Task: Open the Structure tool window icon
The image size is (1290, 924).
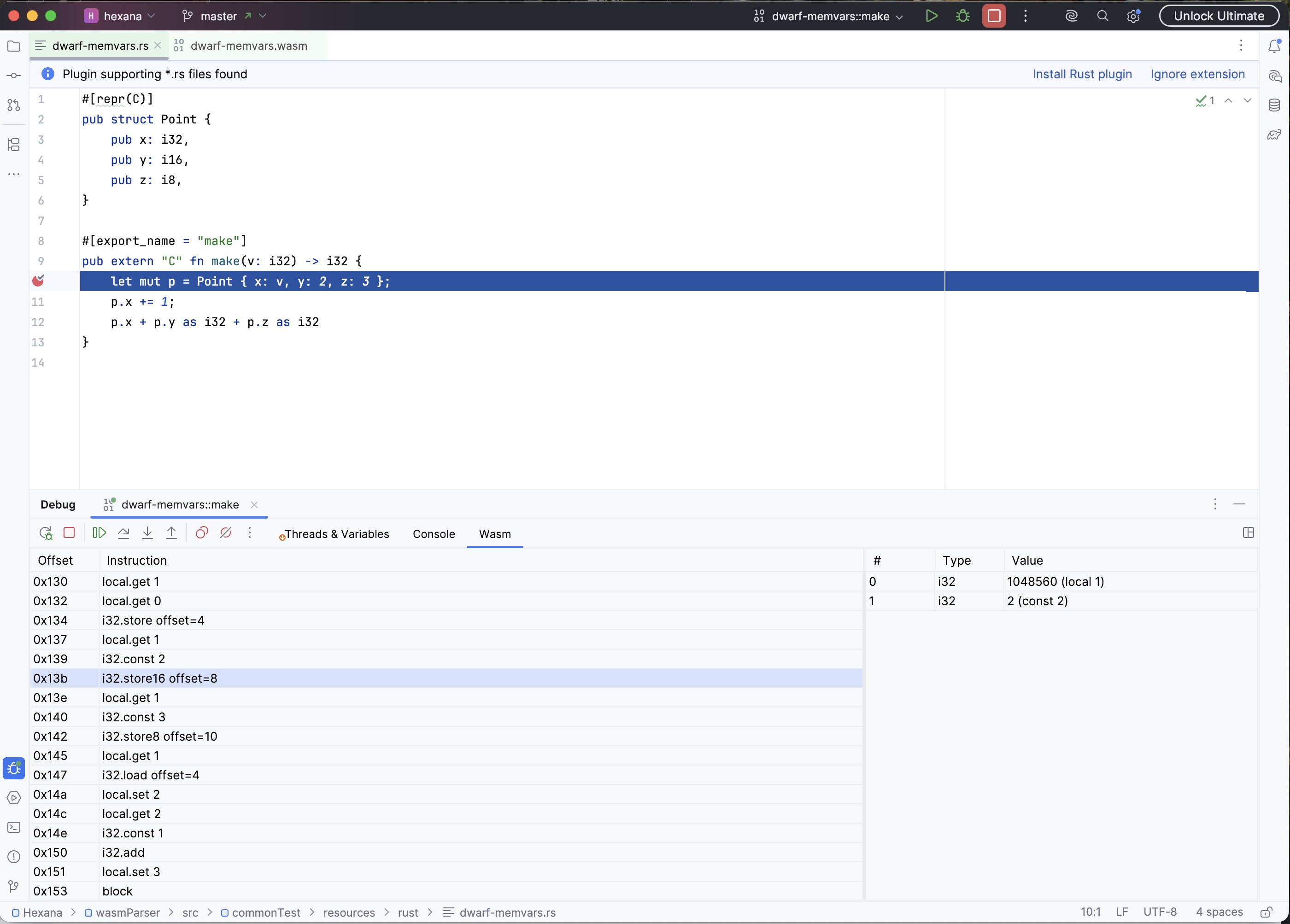Action: pyautogui.click(x=14, y=145)
